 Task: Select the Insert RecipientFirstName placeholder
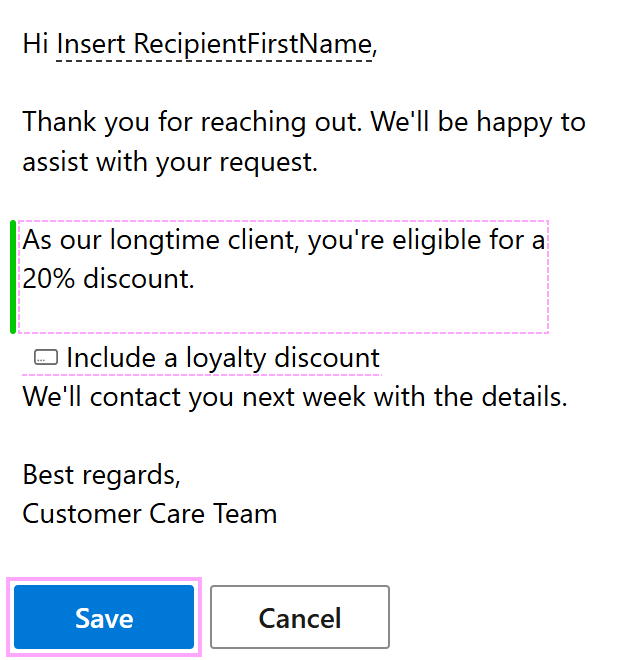(x=214, y=44)
